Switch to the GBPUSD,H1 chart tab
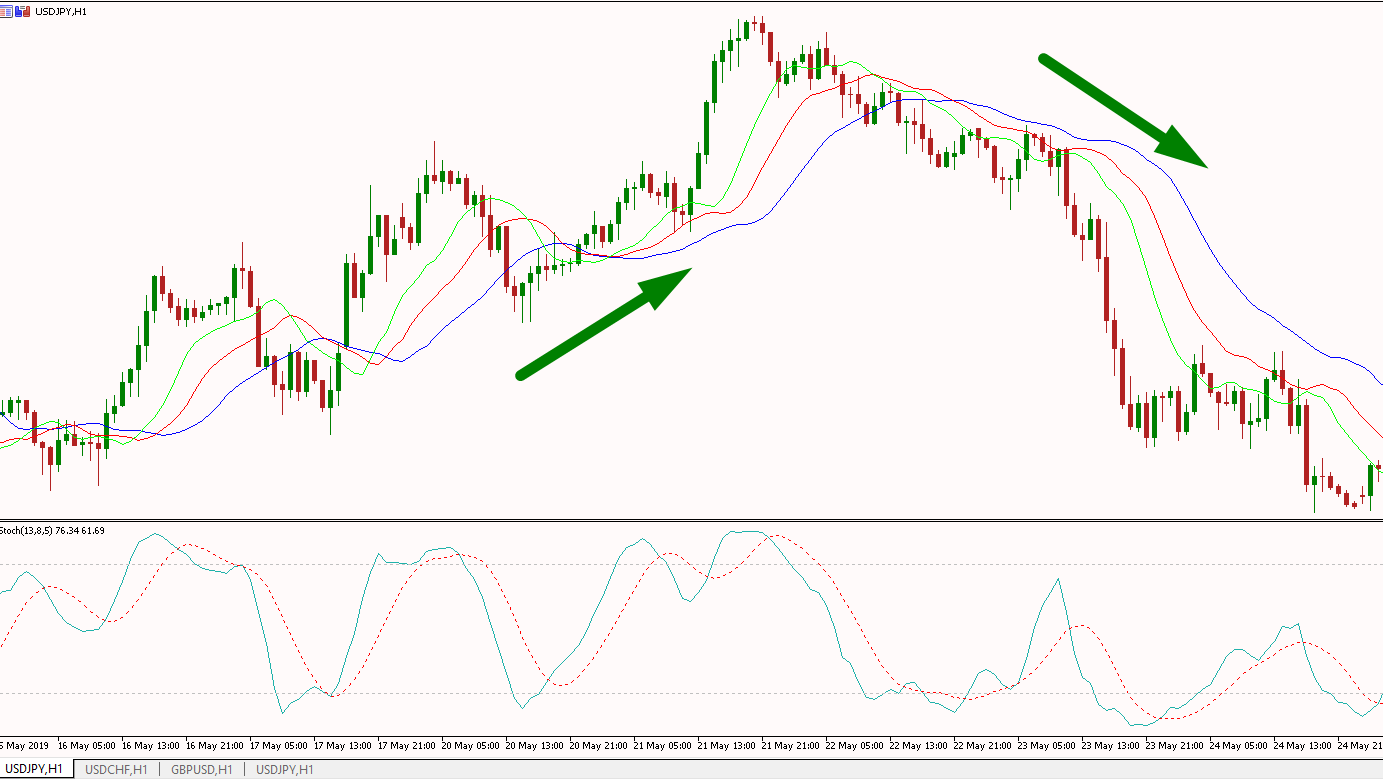 [x=201, y=769]
